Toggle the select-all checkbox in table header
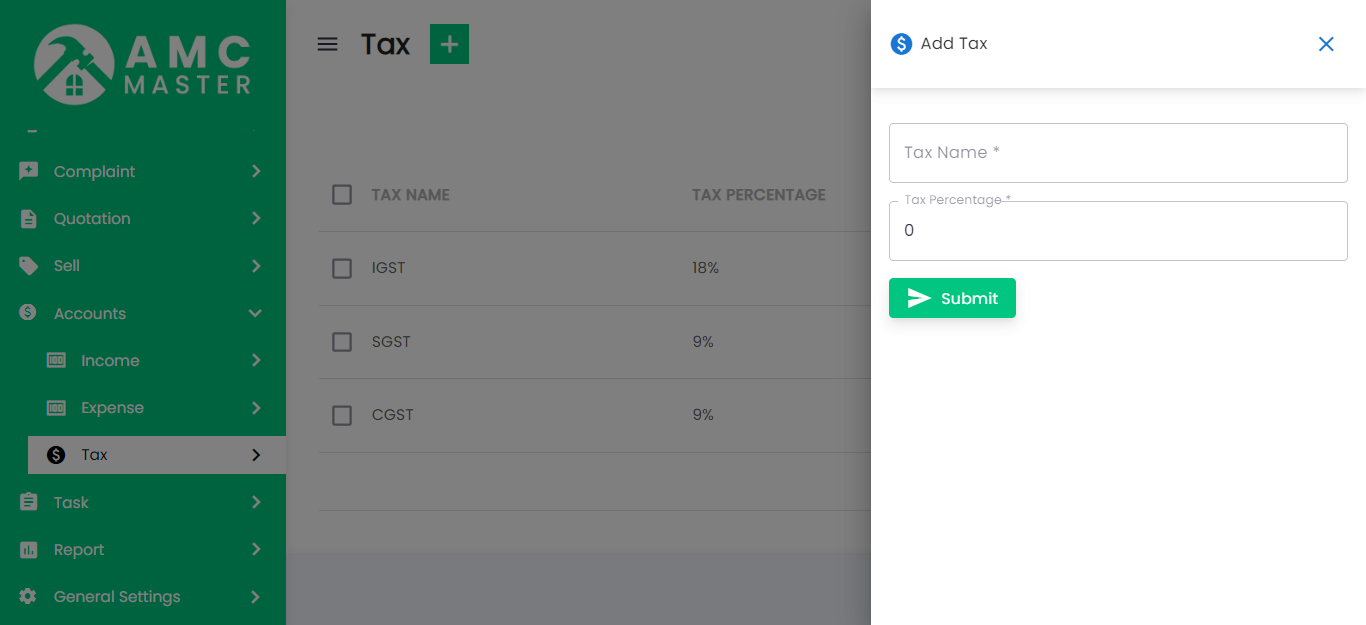The width and height of the screenshot is (1366, 625). point(341,194)
